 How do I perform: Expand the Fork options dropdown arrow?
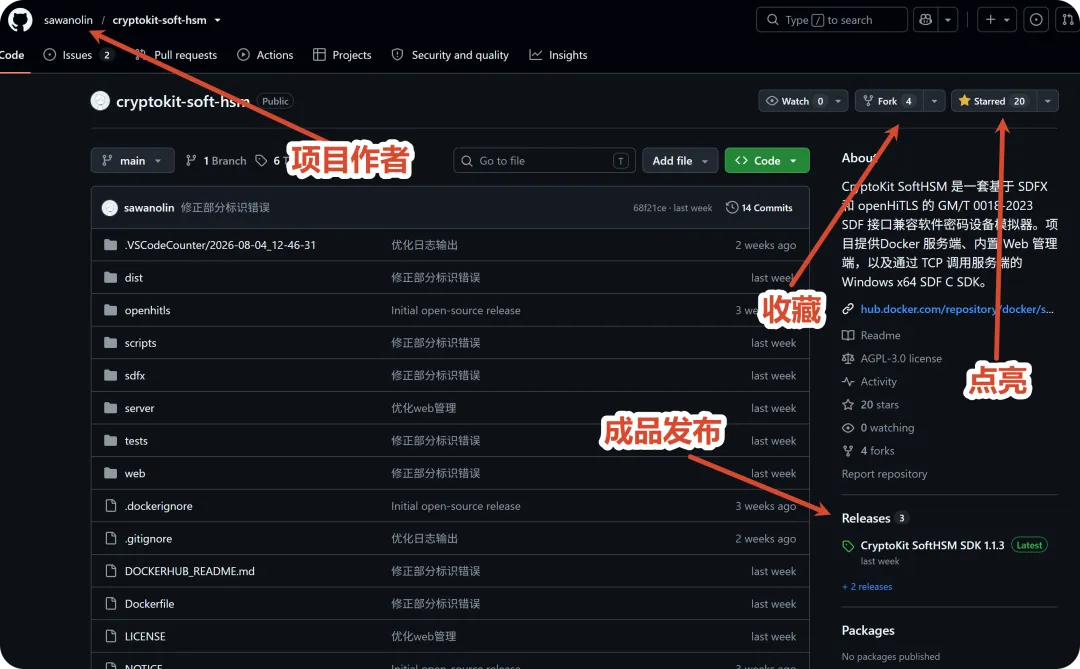pyautogui.click(x=934, y=101)
